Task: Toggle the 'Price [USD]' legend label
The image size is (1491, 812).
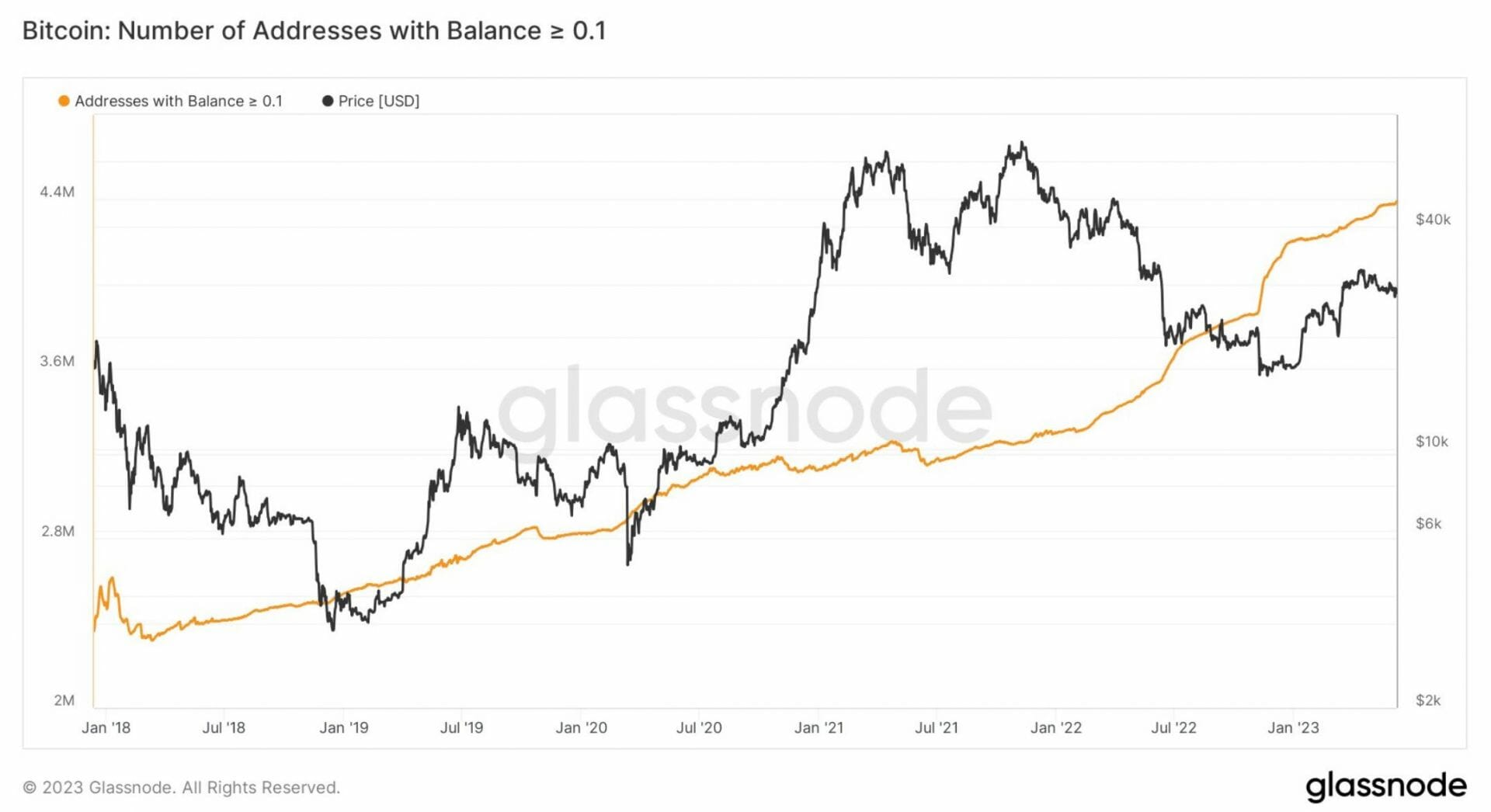Action: coord(378,101)
